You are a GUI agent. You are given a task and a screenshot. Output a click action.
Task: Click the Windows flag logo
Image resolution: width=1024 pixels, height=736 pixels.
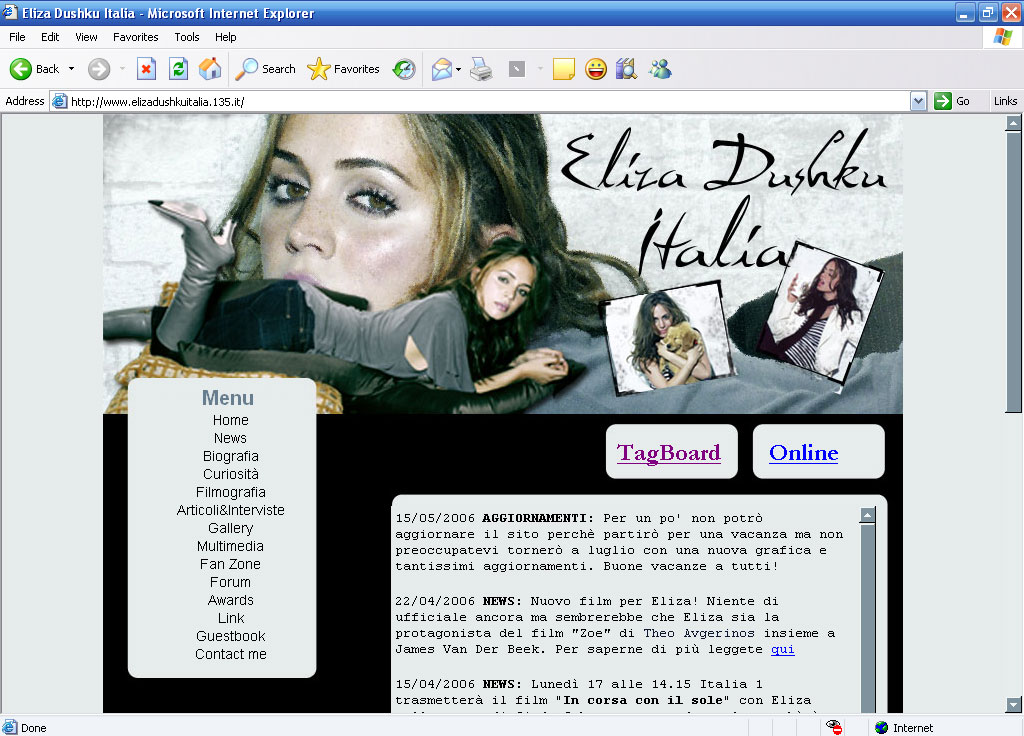coord(1002,37)
